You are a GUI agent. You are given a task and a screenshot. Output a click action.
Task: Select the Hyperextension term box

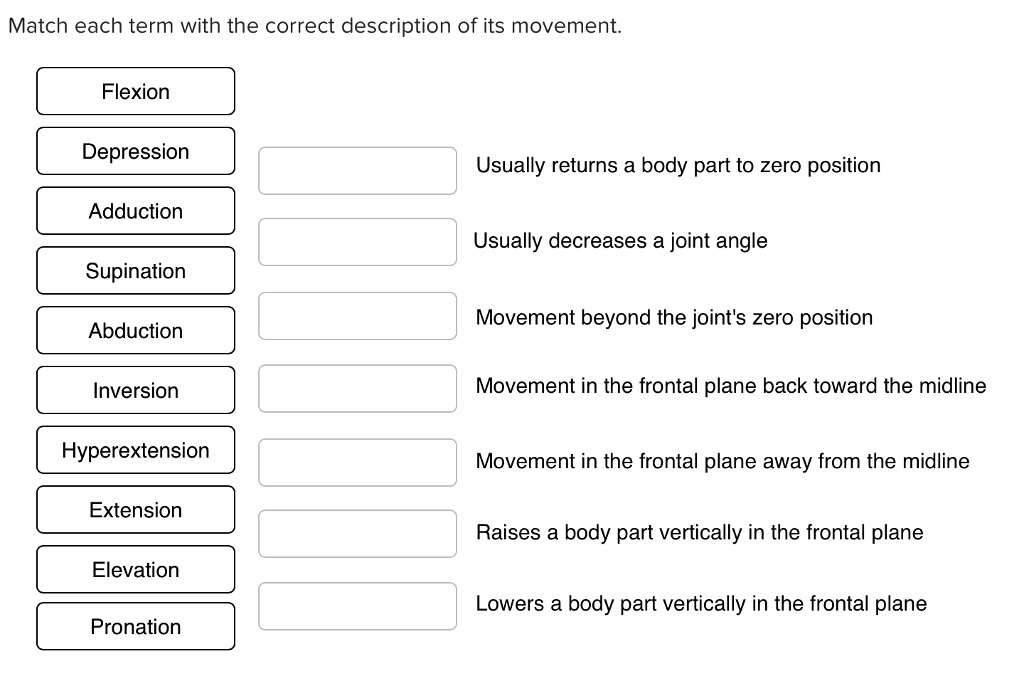point(136,451)
